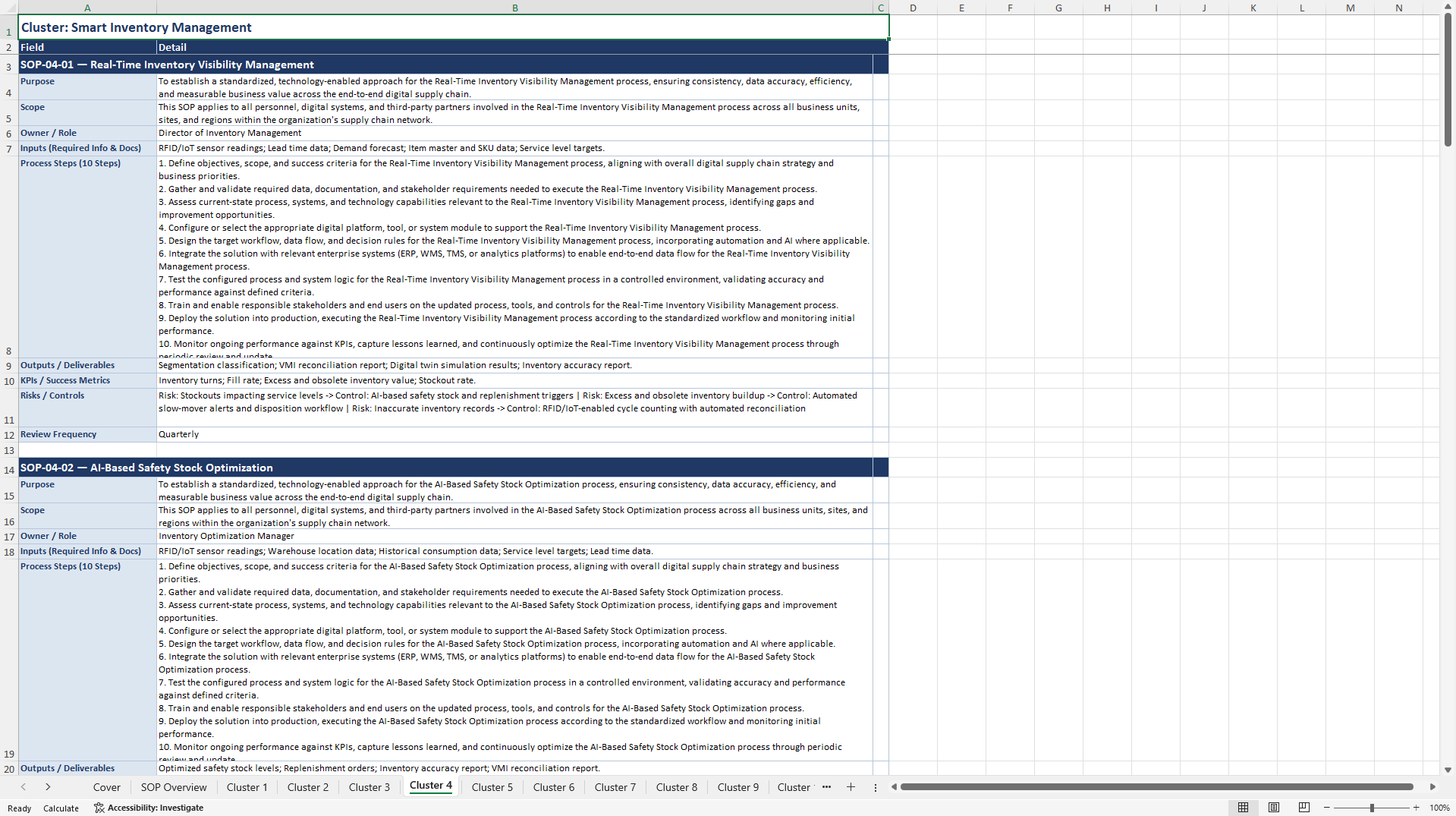Viewport: 1456px width, 816px height.
Task: Select column B header
Action: 514,8
